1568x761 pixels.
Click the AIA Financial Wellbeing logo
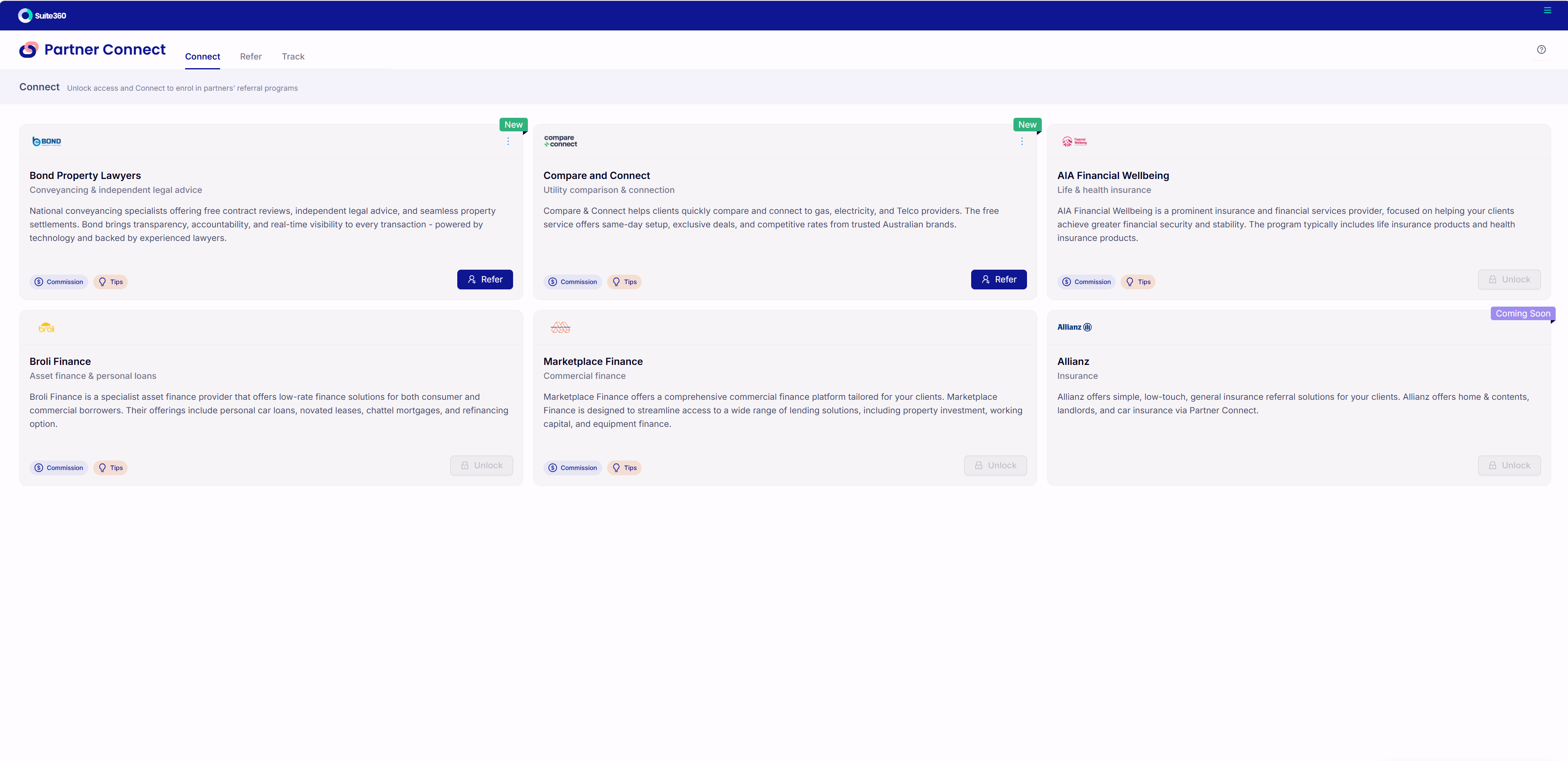[1074, 141]
